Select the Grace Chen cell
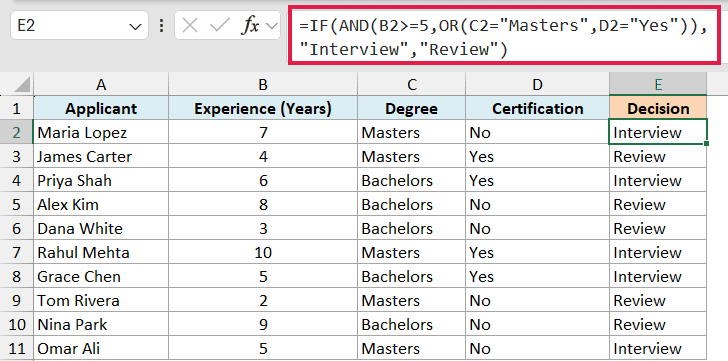 pyautogui.click(x=101, y=276)
